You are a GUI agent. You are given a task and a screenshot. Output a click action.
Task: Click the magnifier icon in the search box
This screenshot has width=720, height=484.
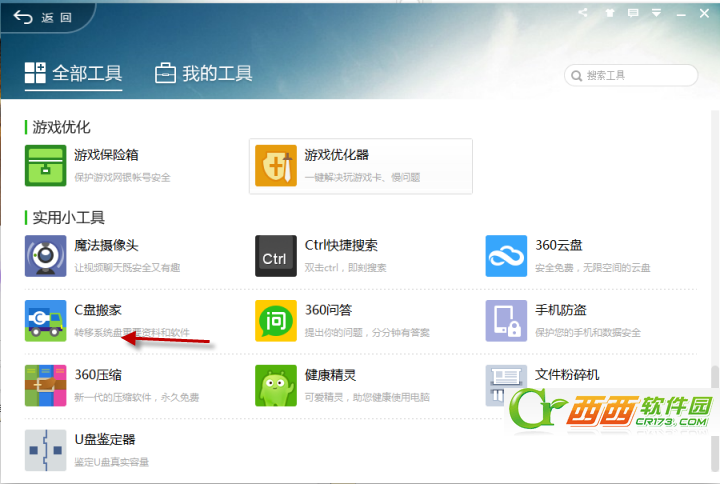pos(576,76)
